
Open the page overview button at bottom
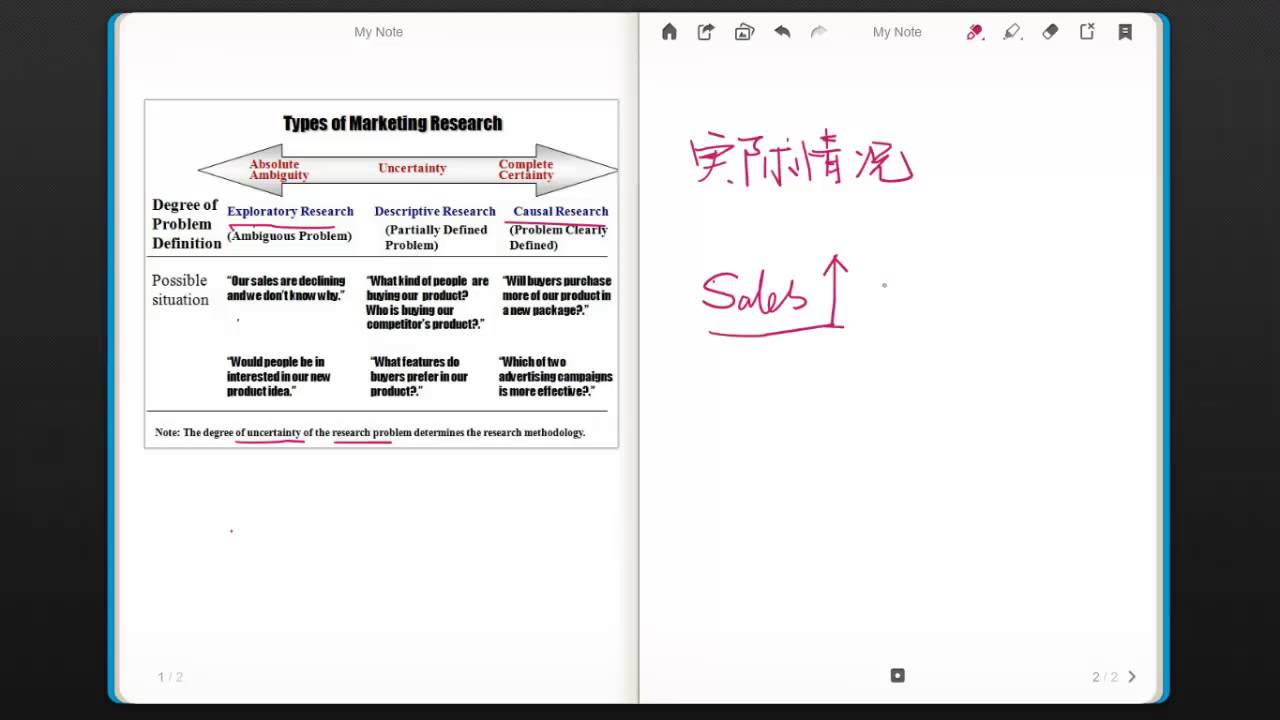click(x=897, y=676)
